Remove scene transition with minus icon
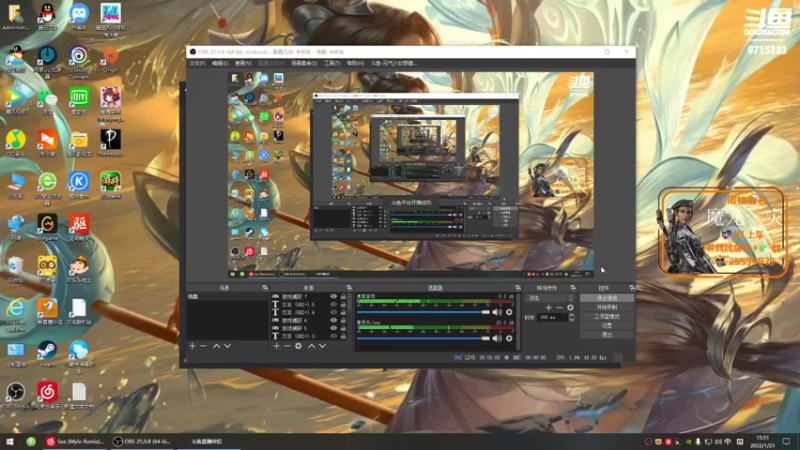This screenshot has height=450, width=800. click(559, 308)
